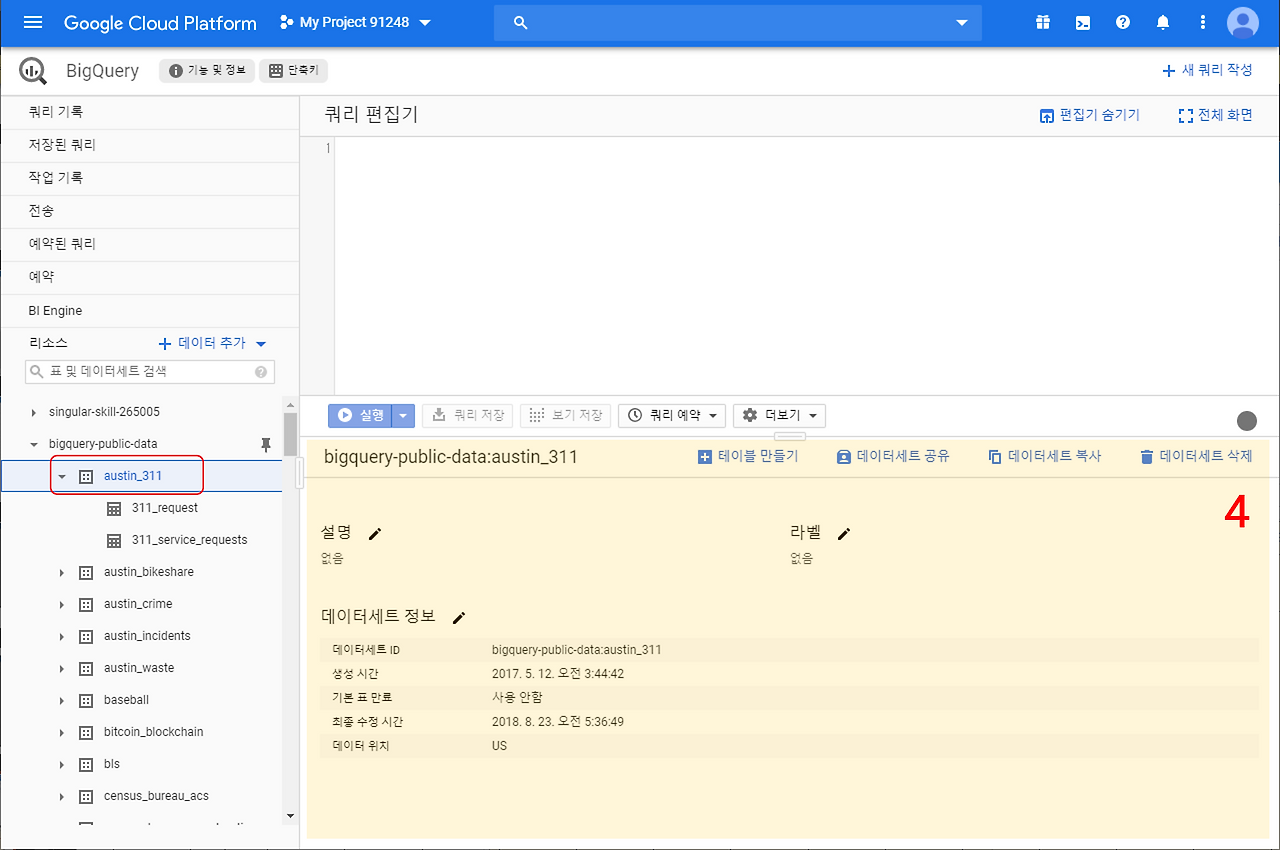Open the main navigation hamburger menu

pos(33,22)
